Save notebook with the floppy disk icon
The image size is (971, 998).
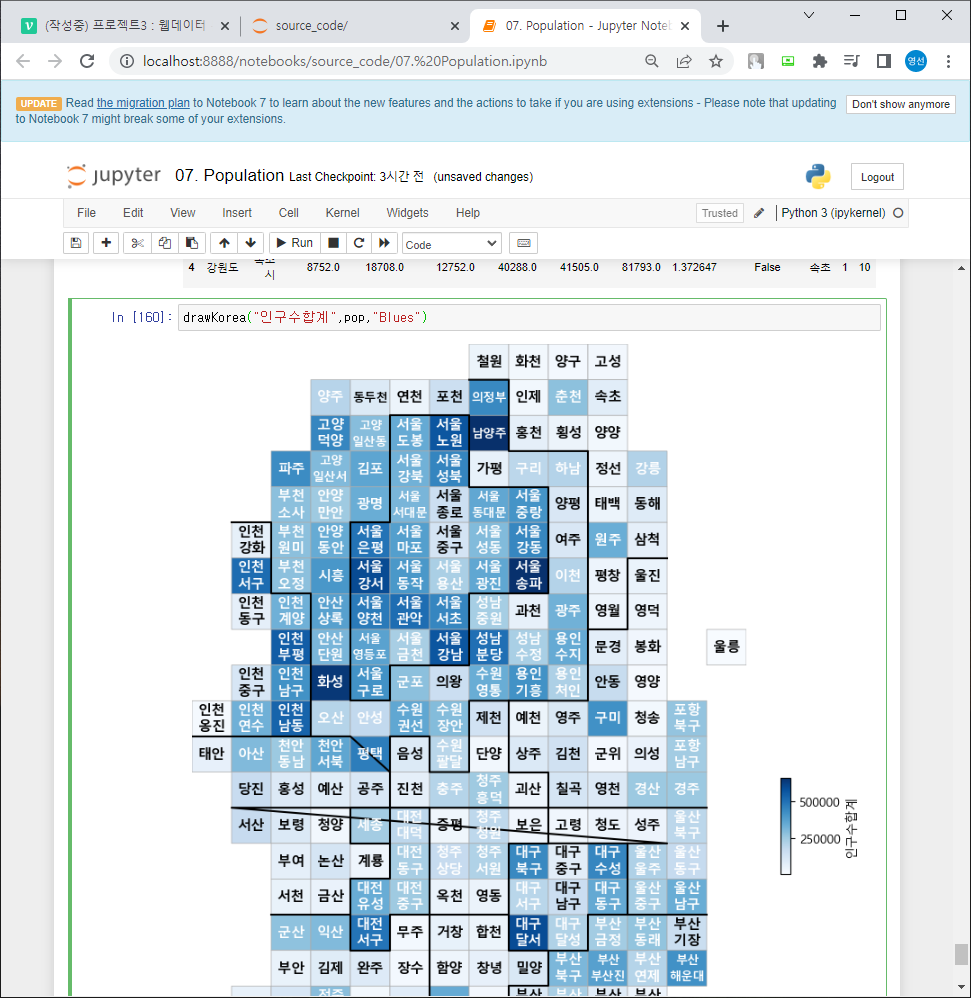click(x=76, y=243)
